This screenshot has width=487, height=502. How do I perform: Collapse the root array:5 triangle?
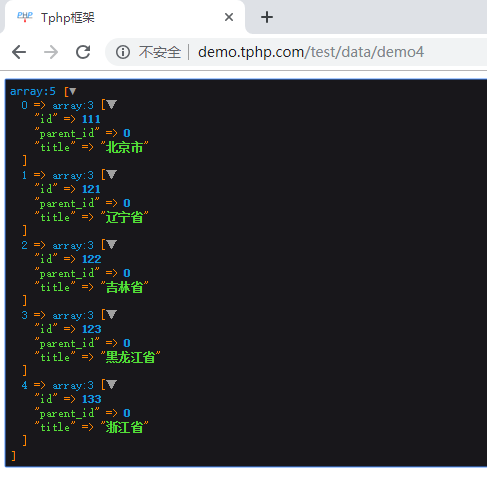[72, 91]
